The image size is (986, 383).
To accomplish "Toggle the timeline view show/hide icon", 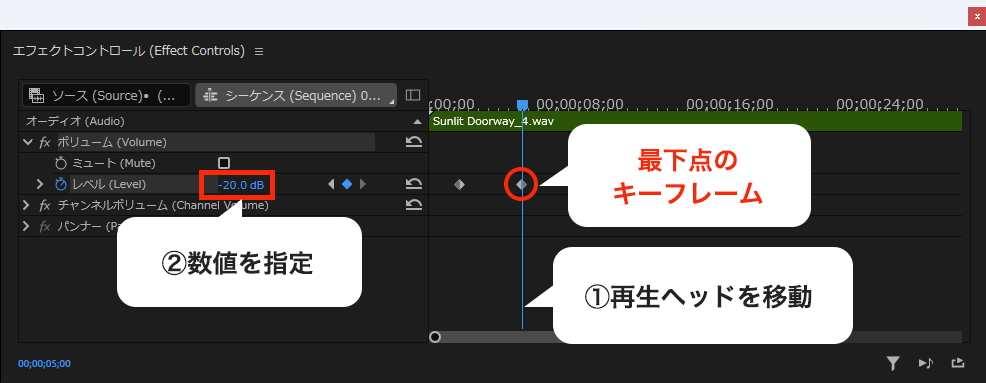I will (x=413, y=95).
